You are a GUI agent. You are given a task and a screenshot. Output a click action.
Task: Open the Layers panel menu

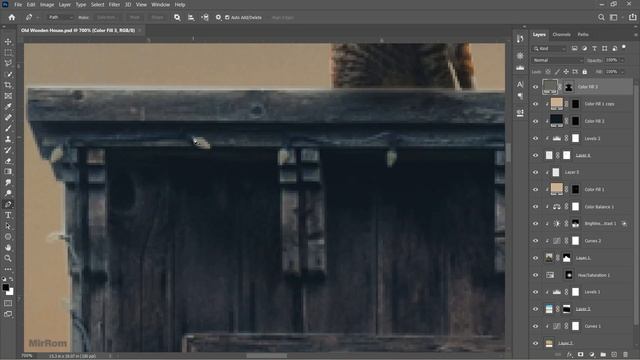636,35
